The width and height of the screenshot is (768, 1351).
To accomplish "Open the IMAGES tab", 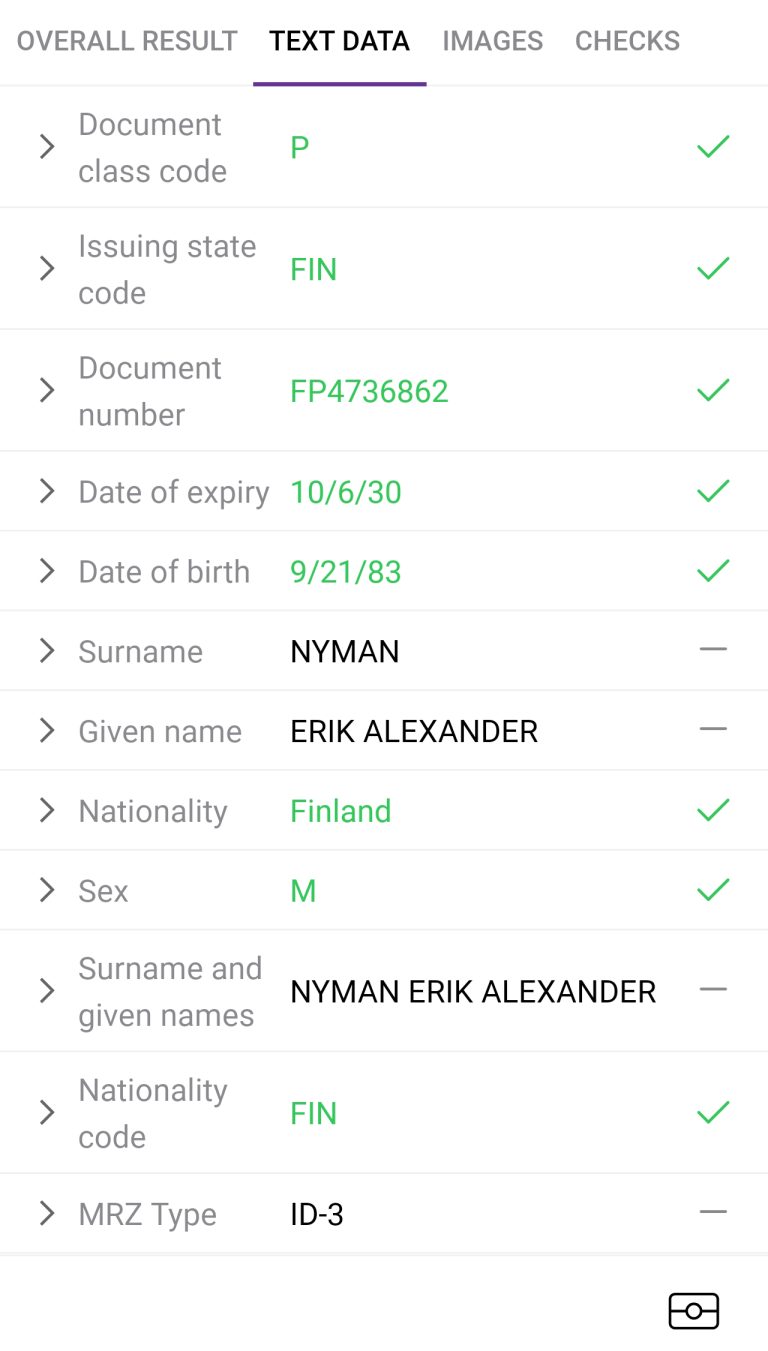I will point(493,41).
